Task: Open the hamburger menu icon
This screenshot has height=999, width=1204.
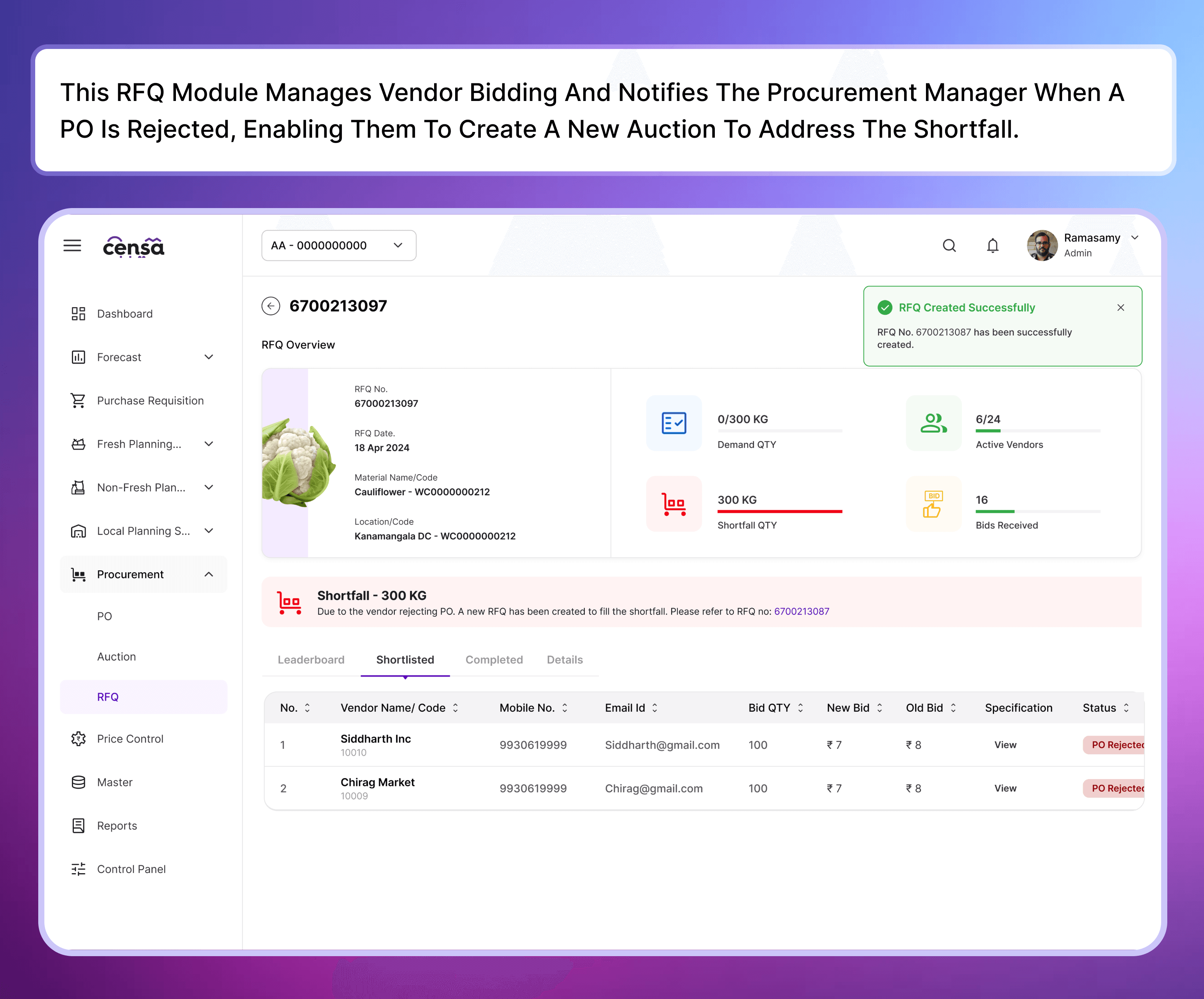Action: pos(72,246)
